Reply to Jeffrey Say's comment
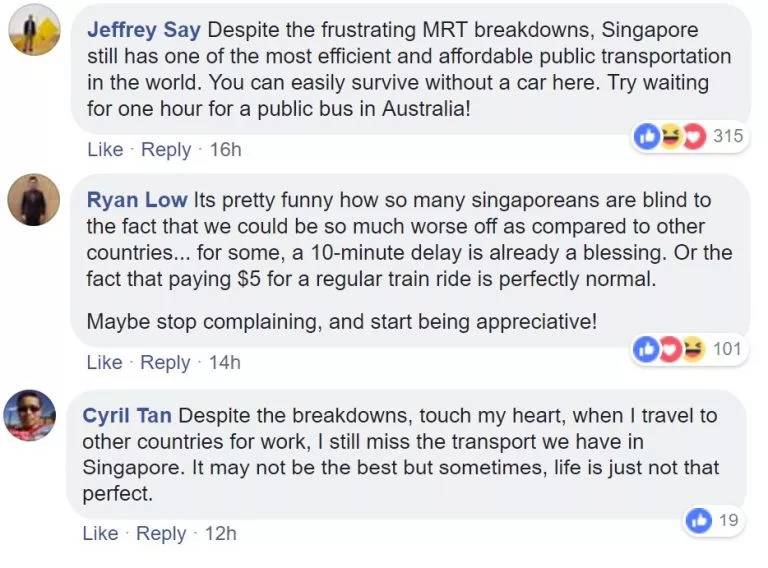 tap(166, 150)
